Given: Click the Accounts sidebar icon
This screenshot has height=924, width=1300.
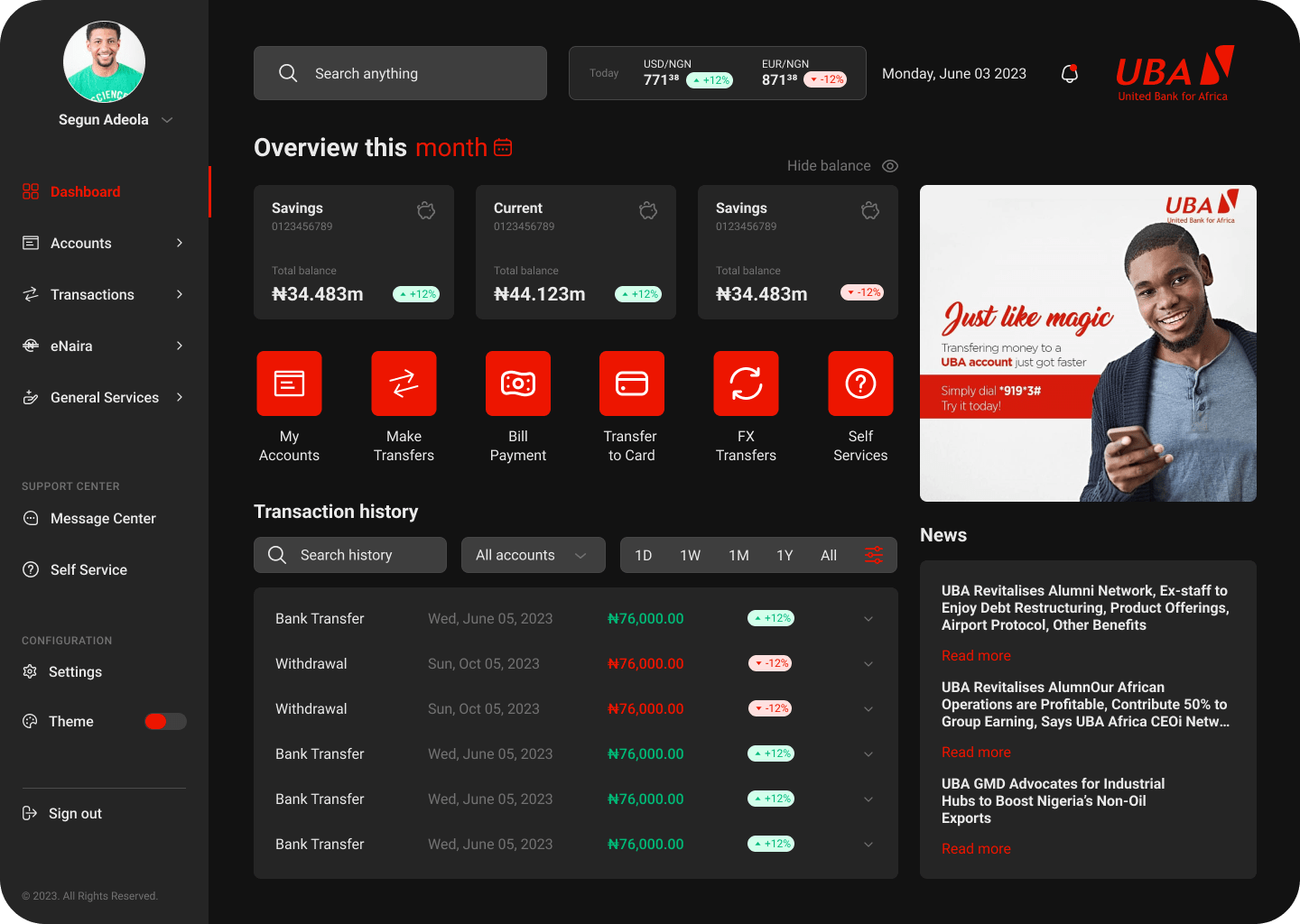Looking at the screenshot, I should (x=31, y=243).
